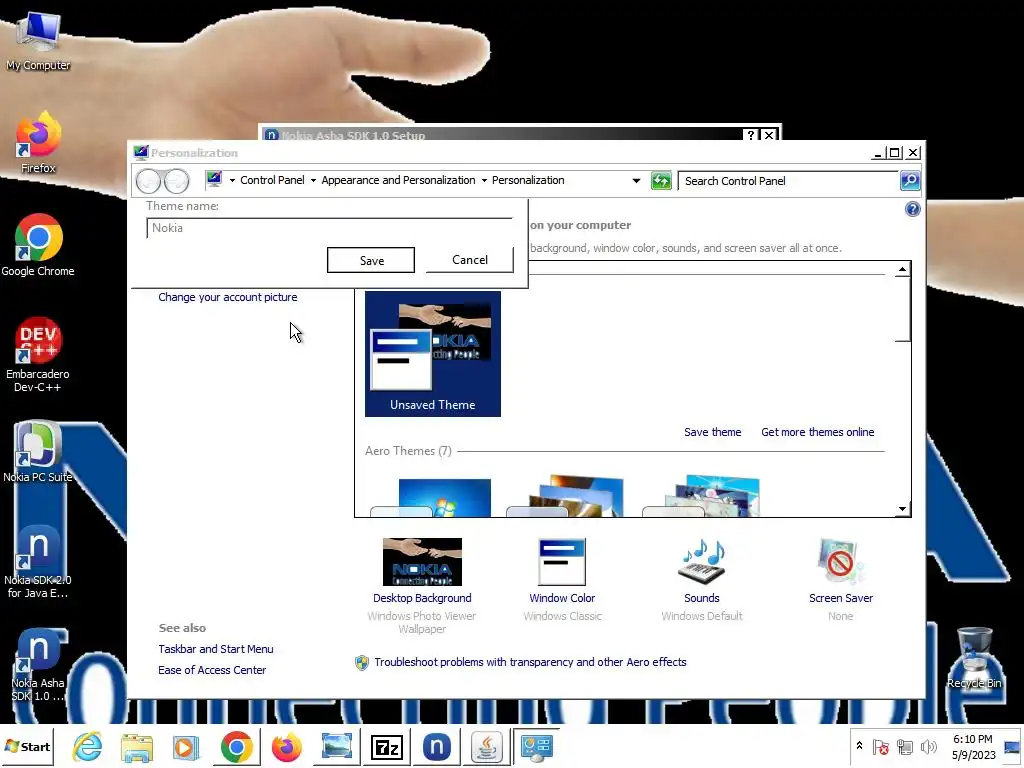Image resolution: width=1024 pixels, height=768 pixels.
Task: Click help button on Nokia Asha SDK Setup window
Action: coord(751,135)
